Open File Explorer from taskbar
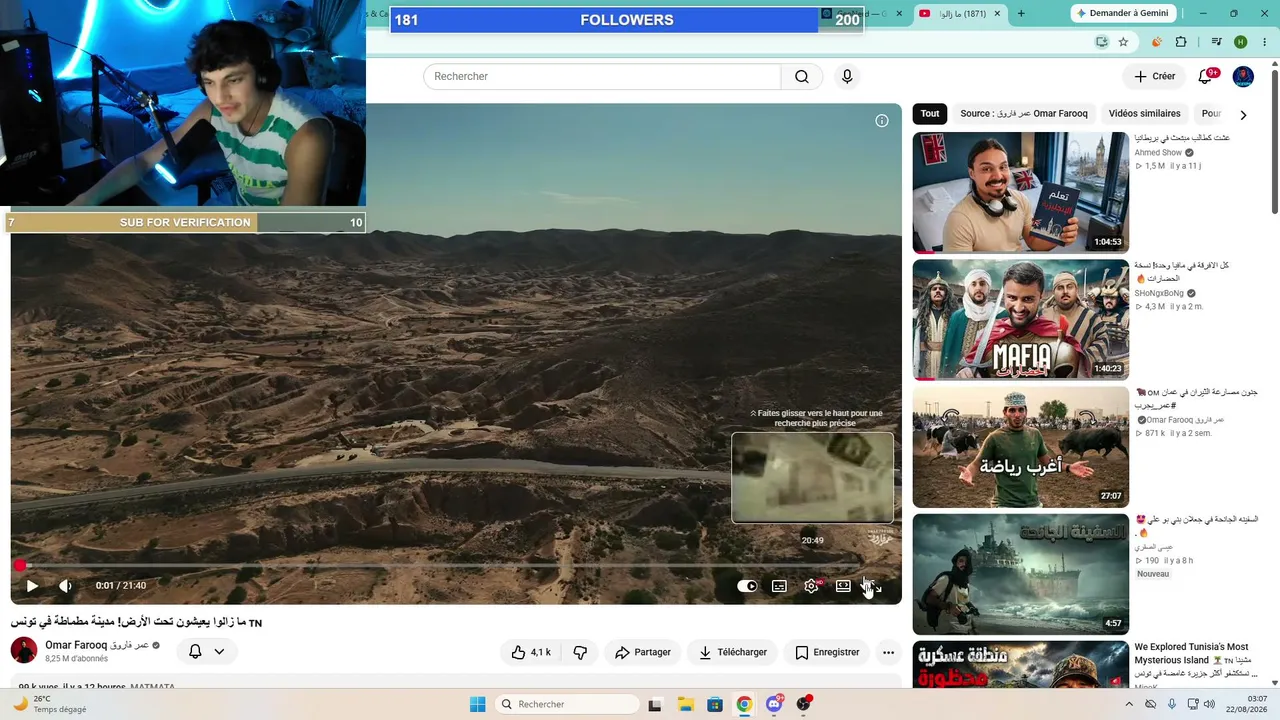 coord(686,704)
